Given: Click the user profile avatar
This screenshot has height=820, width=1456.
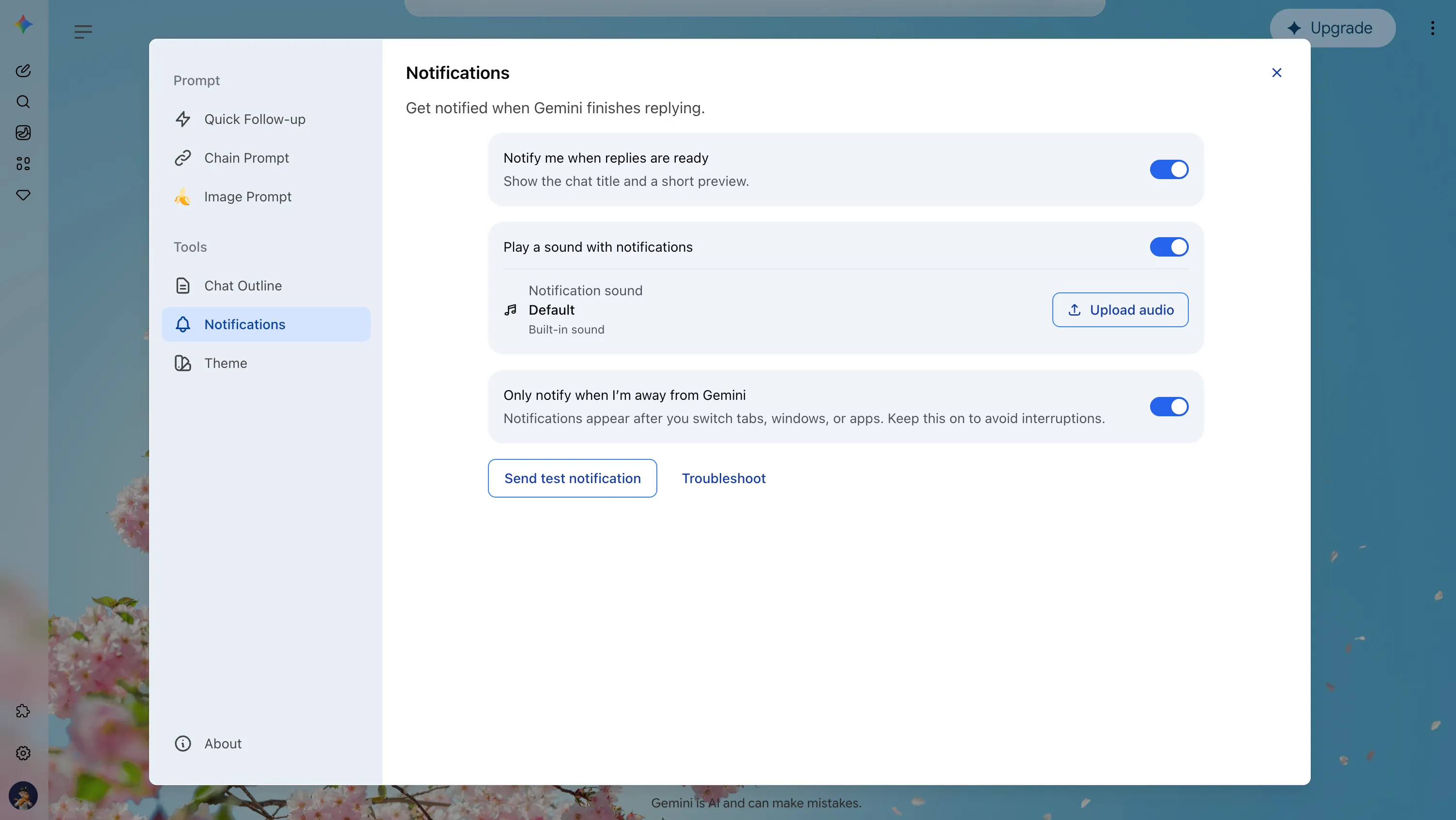Looking at the screenshot, I should [x=23, y=796].
